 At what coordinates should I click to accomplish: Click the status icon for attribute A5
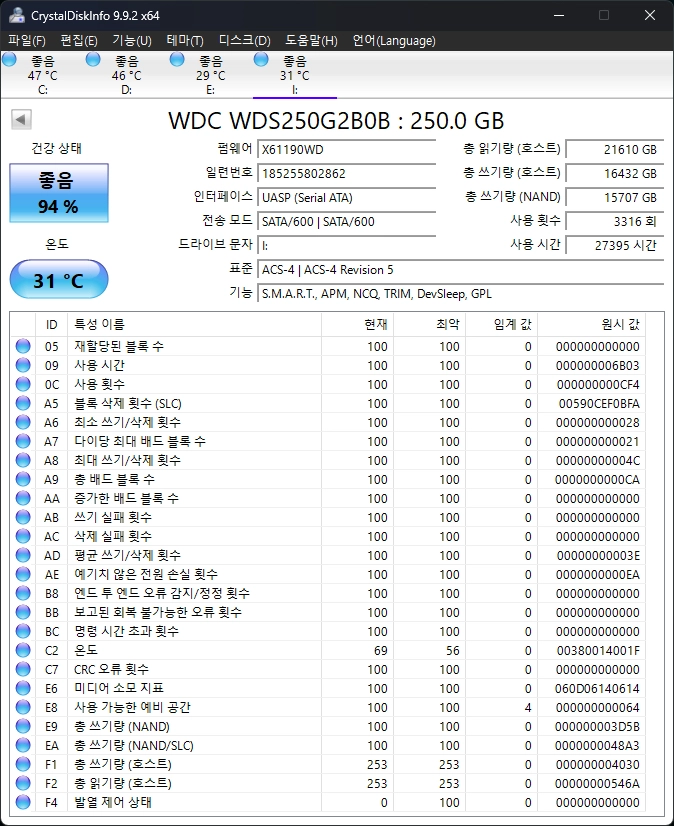23,403
